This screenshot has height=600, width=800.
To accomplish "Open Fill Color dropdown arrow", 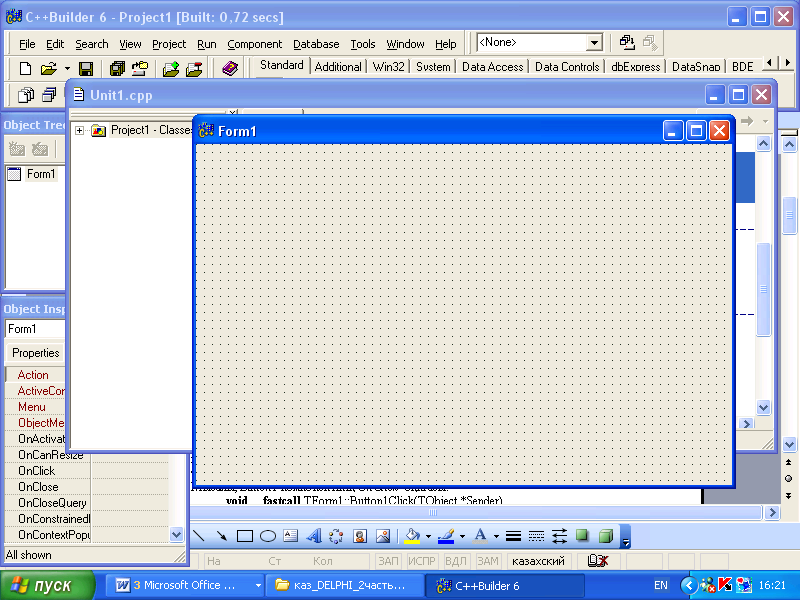I will pyautogui.click(x=428, y=536).
